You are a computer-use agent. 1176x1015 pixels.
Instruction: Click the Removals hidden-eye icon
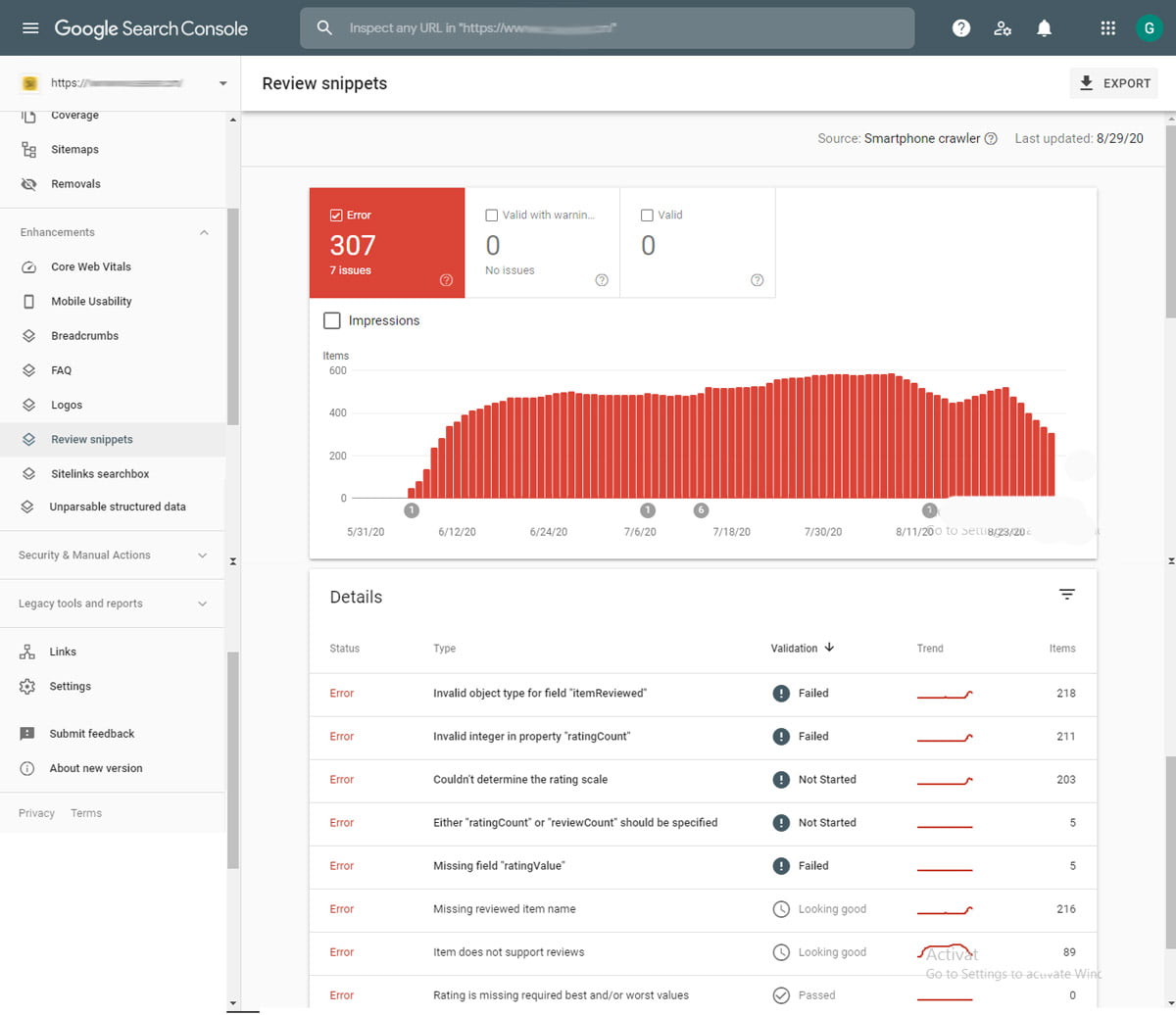(x=29, y=184)
